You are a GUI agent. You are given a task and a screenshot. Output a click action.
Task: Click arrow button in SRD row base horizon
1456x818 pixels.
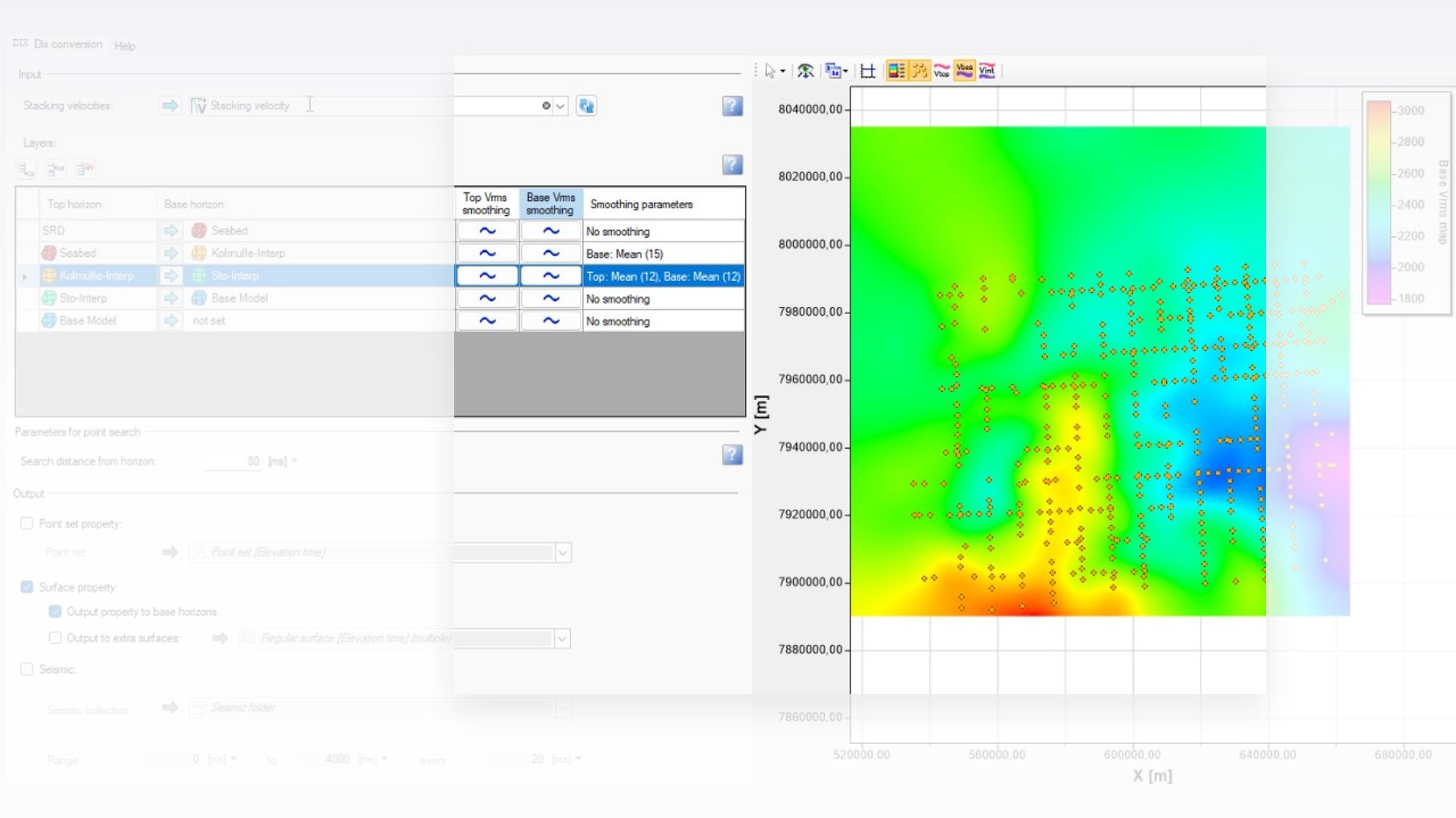171,230
